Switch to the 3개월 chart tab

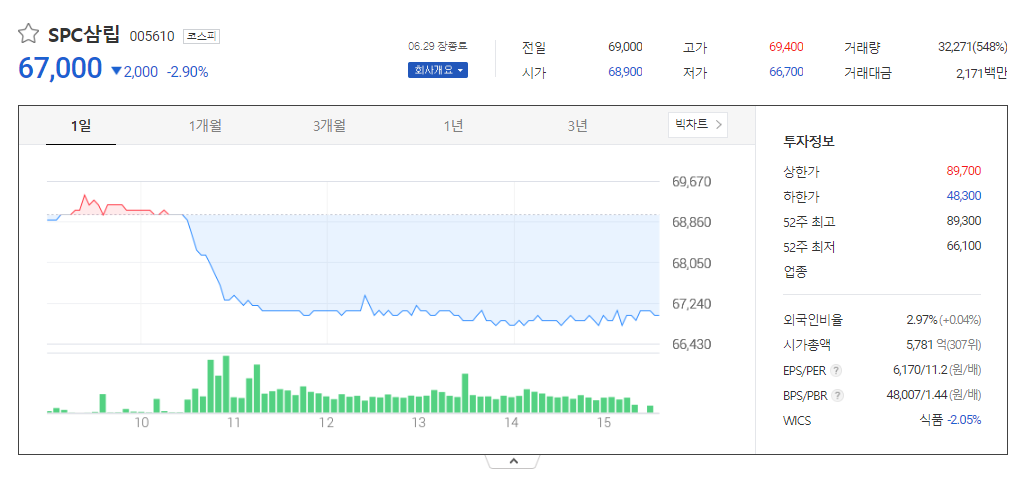(329, 126)
